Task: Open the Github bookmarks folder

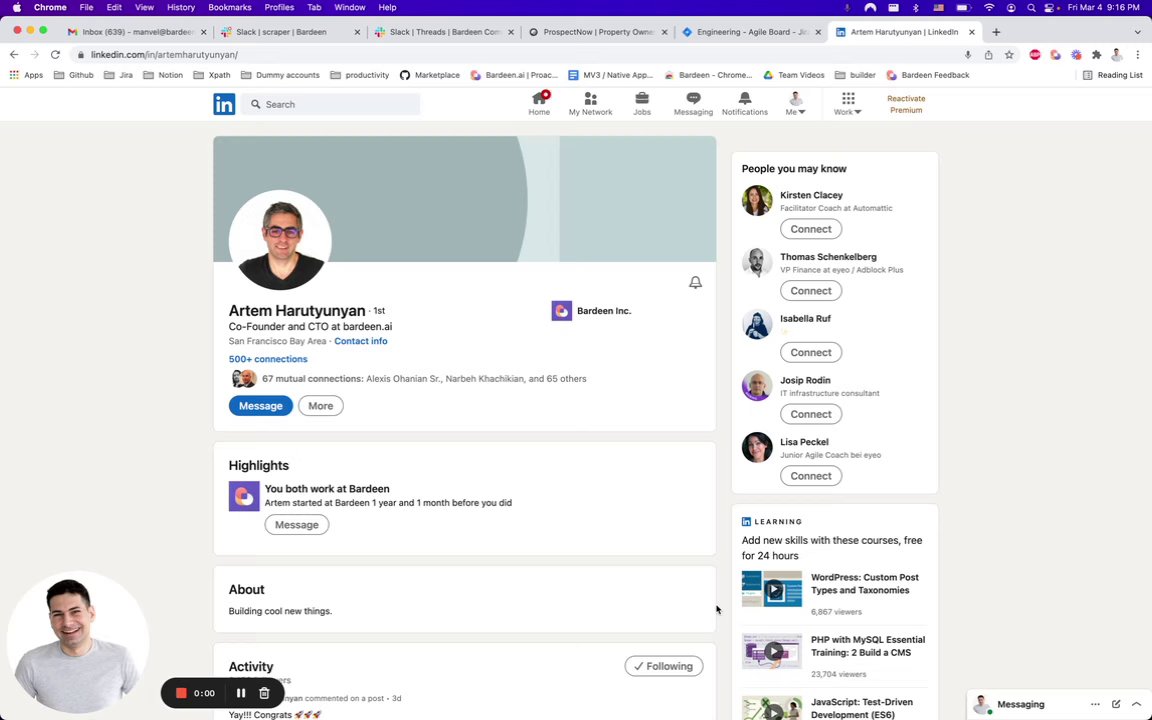Action: click(x=74, y=75)
